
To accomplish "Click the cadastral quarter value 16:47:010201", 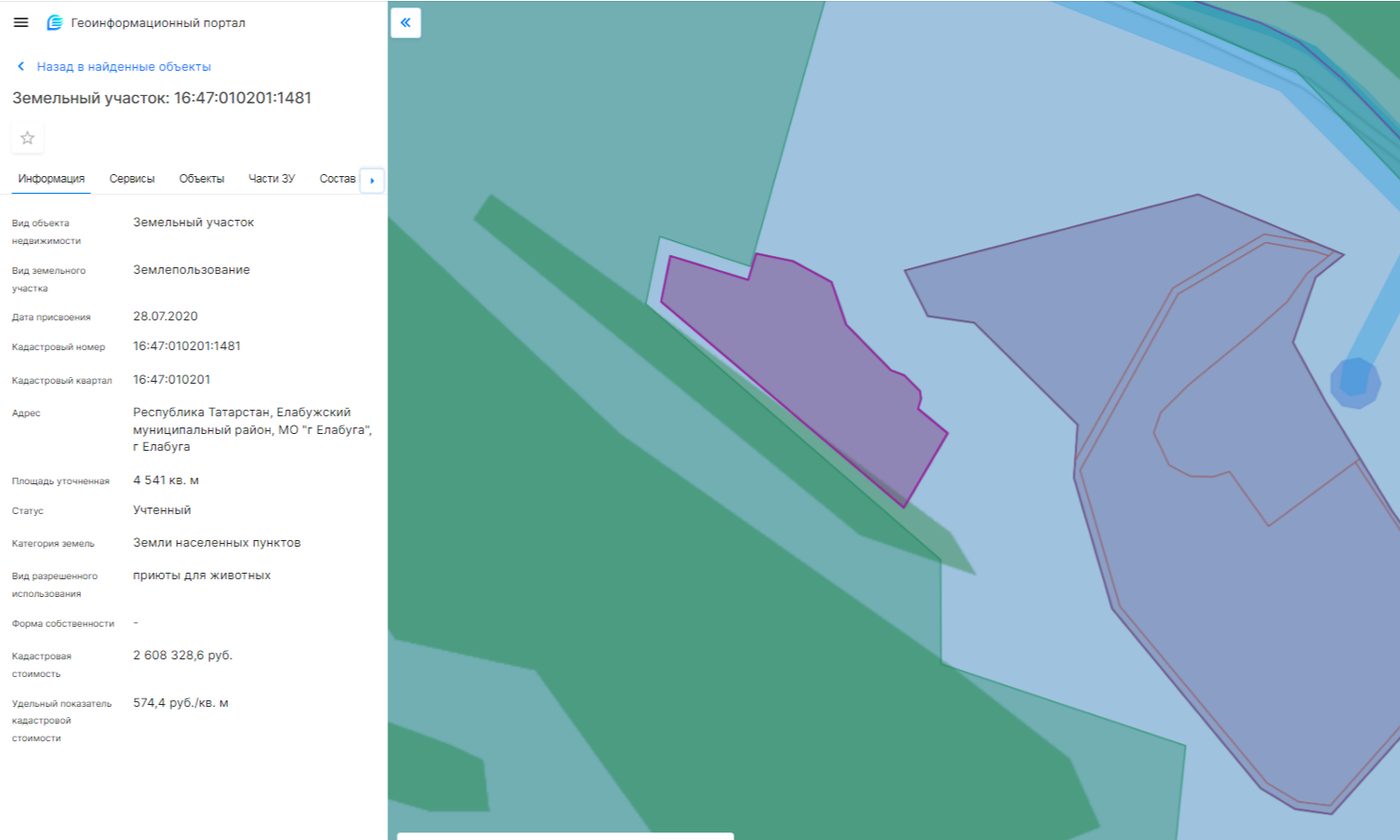I will pos(172,380).
